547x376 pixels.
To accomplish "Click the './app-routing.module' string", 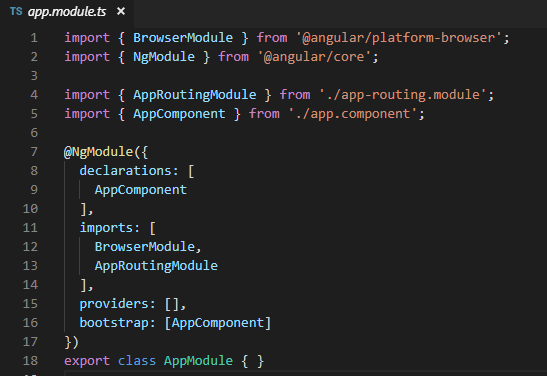I will tap(403, 95).
